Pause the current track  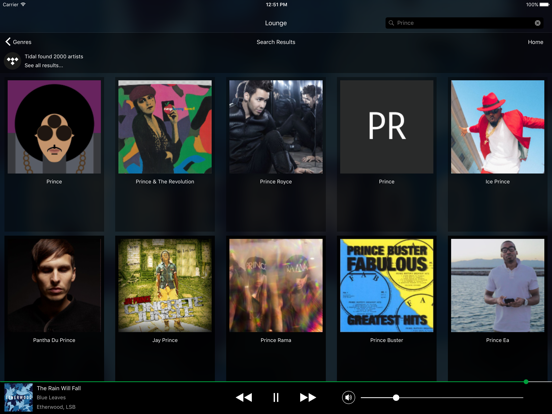point(276,397)
